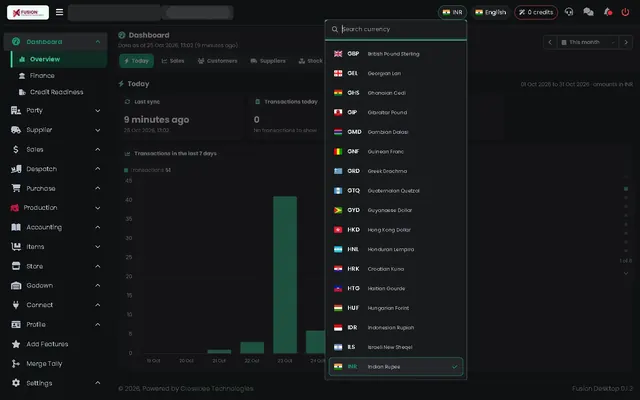The image size is (640, 400).
Task: Switch to the Today tab
Action: click(x=136, y=61)
